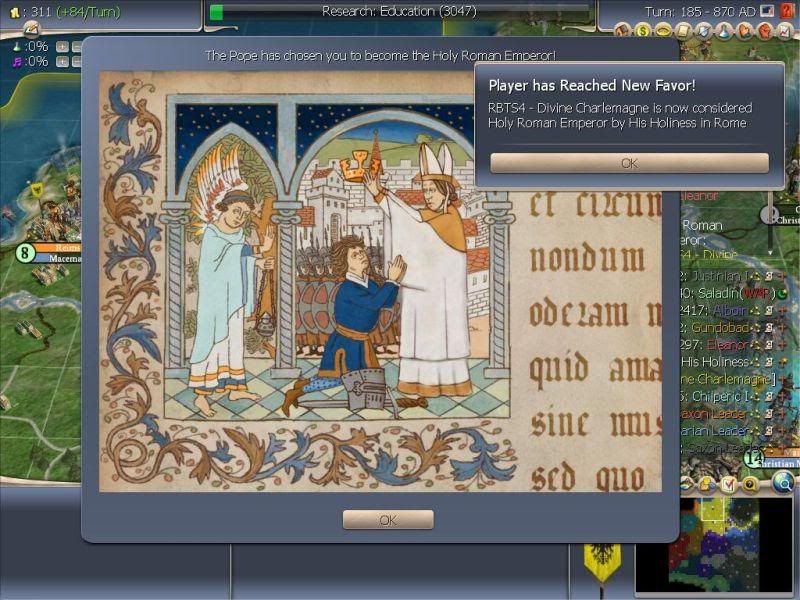
Task: Click the yellow eye bare-map icon
Action: tap(749, 484)
